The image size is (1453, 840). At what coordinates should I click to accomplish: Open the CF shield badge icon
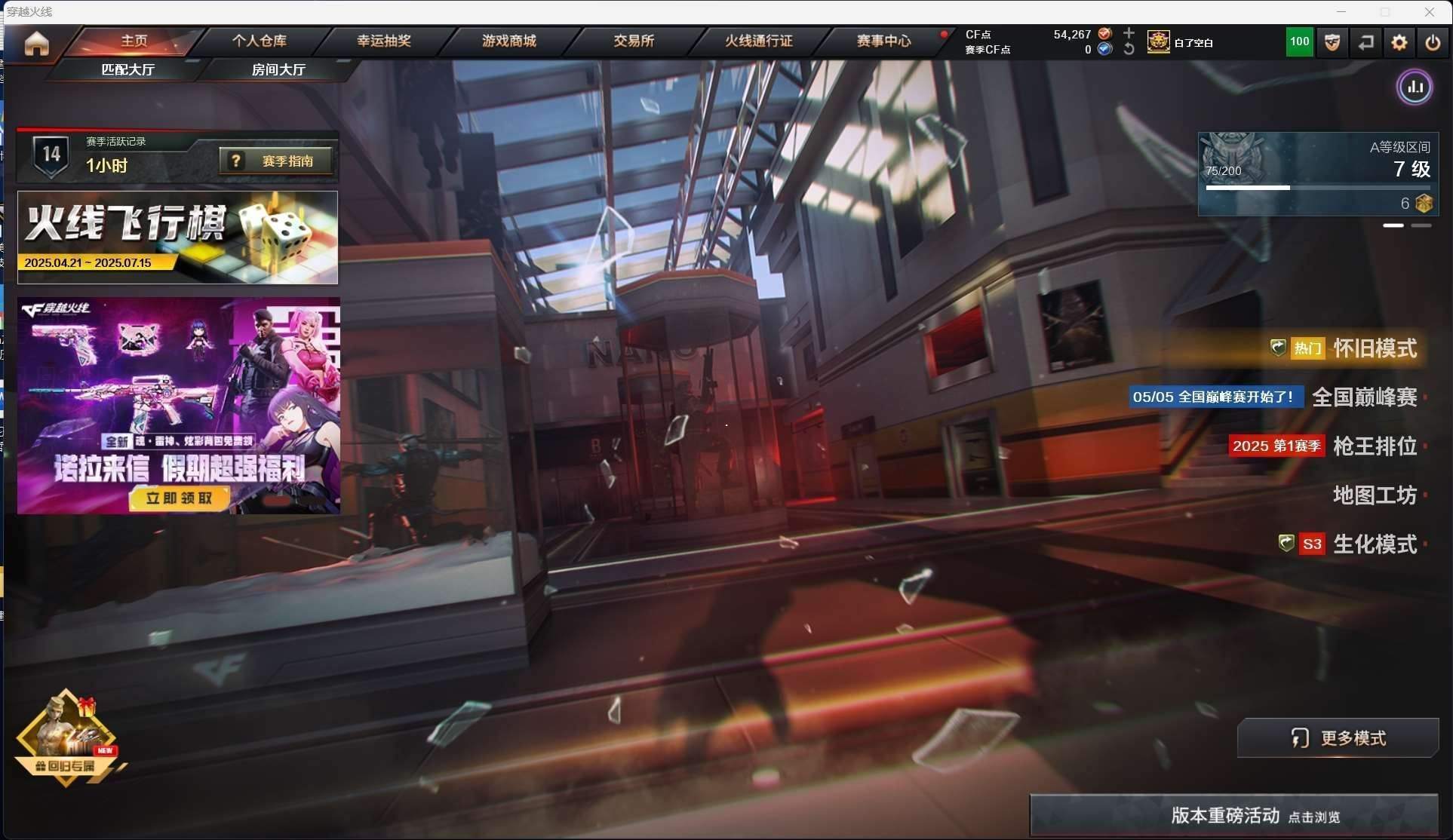1332,42
